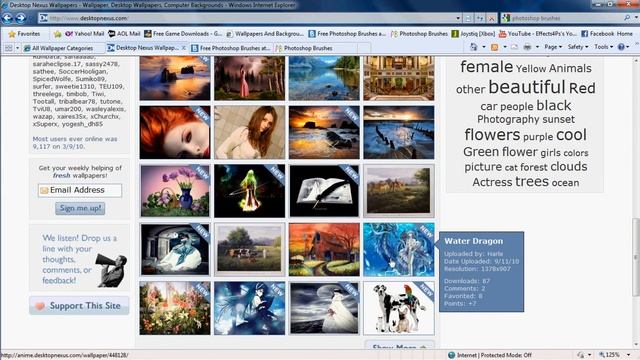The width and height of the screenshot is (640, 360).
Task: Click the Read Mail envelope icon
Action: click(x=514, y=47)
